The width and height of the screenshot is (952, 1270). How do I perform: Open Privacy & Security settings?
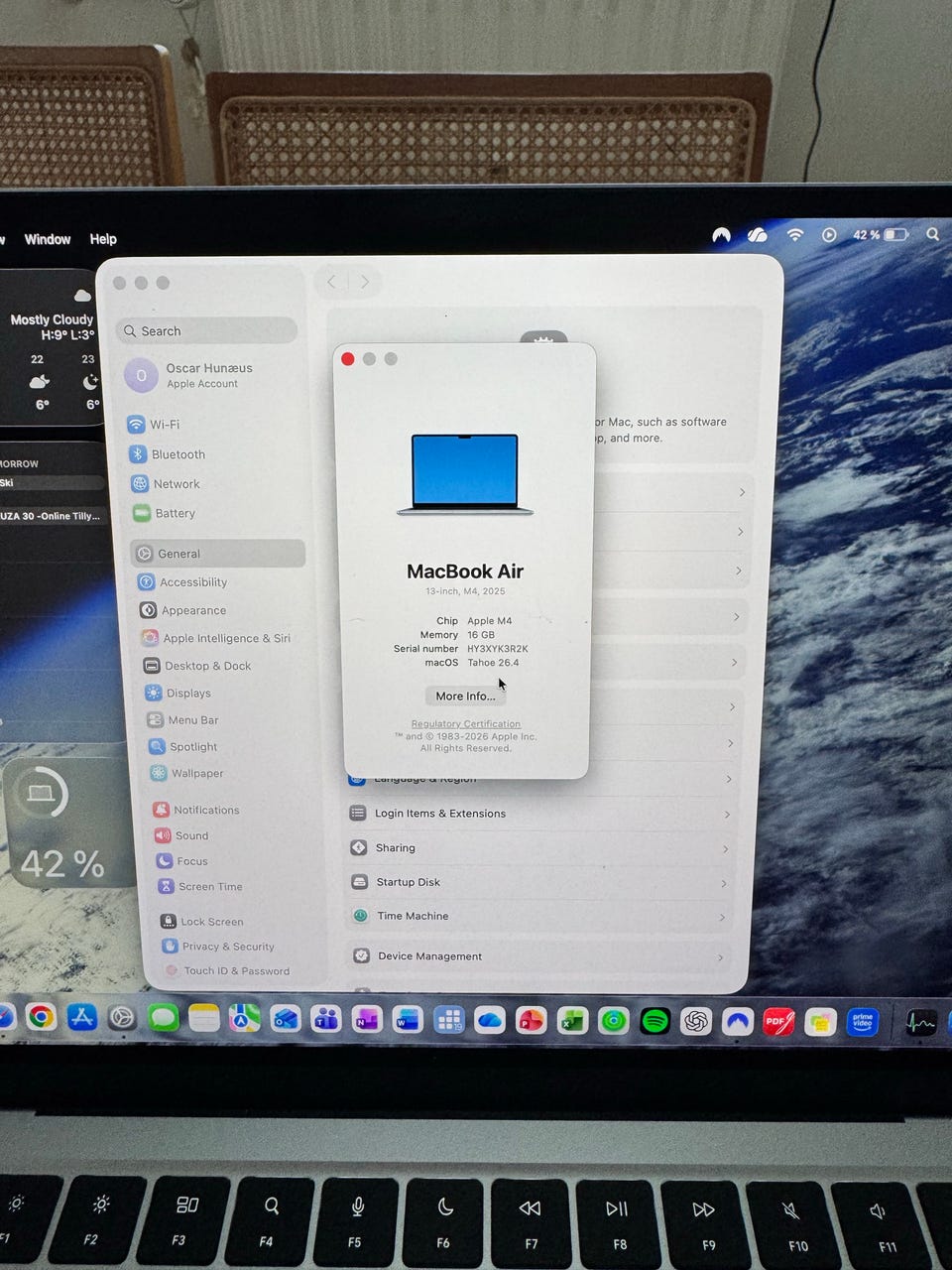click(218, 947)
